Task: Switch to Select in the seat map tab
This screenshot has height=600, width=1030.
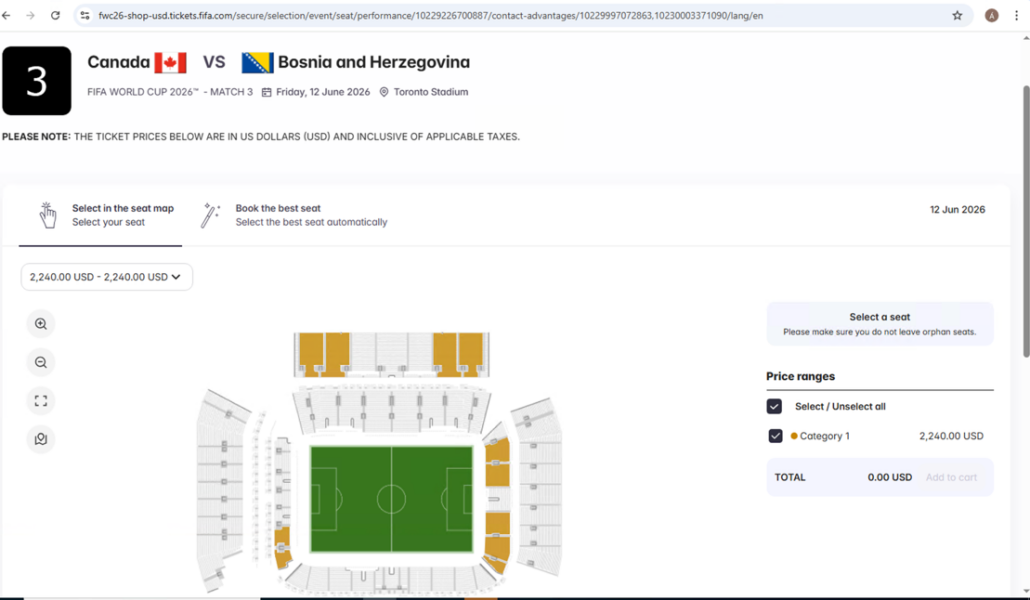Action: 108,215
